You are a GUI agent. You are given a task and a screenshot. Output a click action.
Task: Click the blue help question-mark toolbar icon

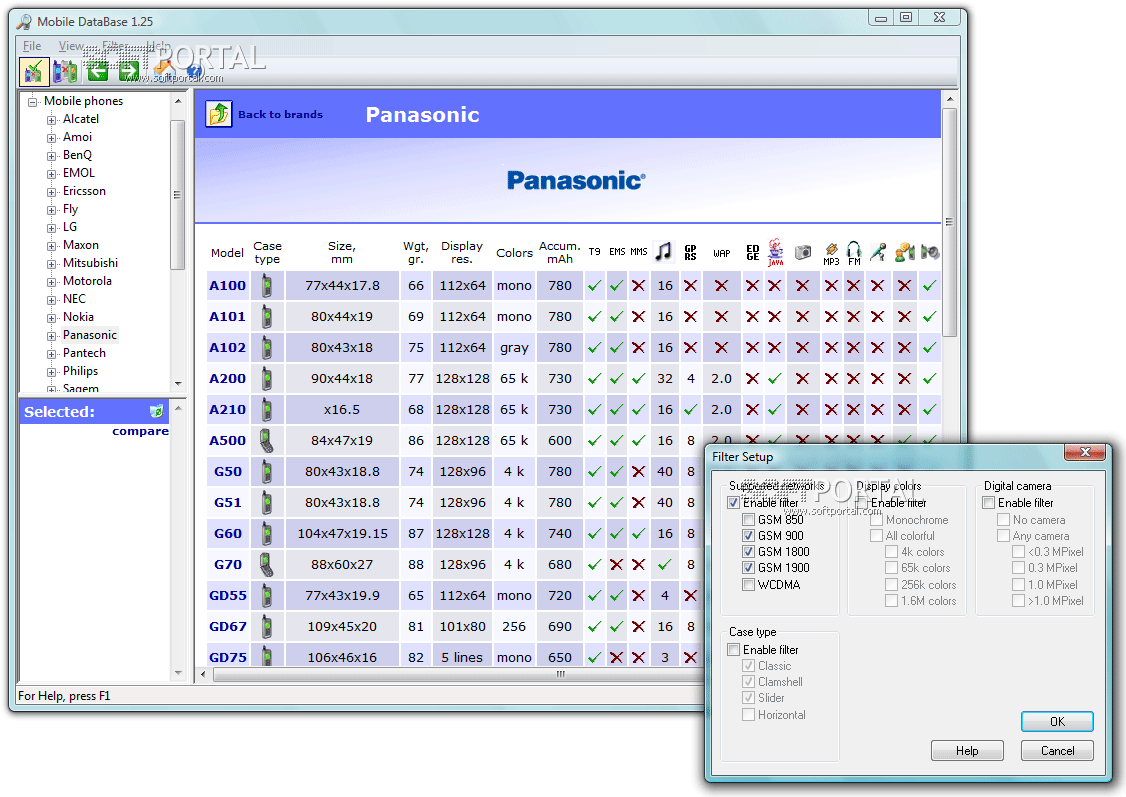[x=194, y=71]
